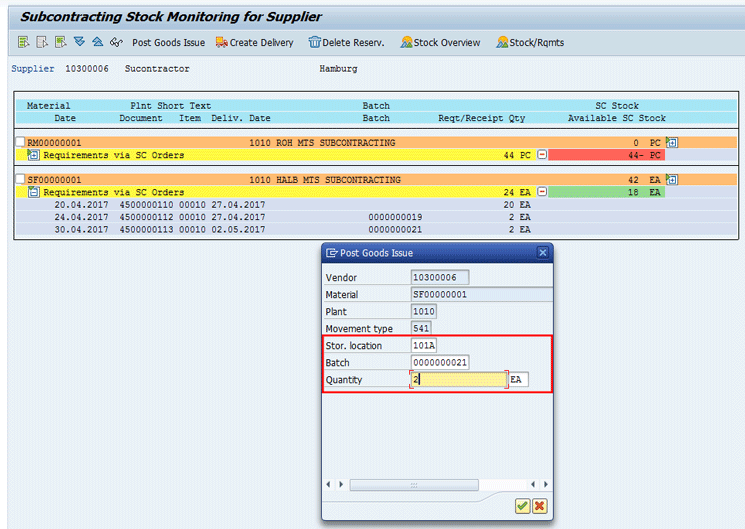Collapse the 24 EA requirements row
This screenshot has width=745, height=529.
(541, 192)
